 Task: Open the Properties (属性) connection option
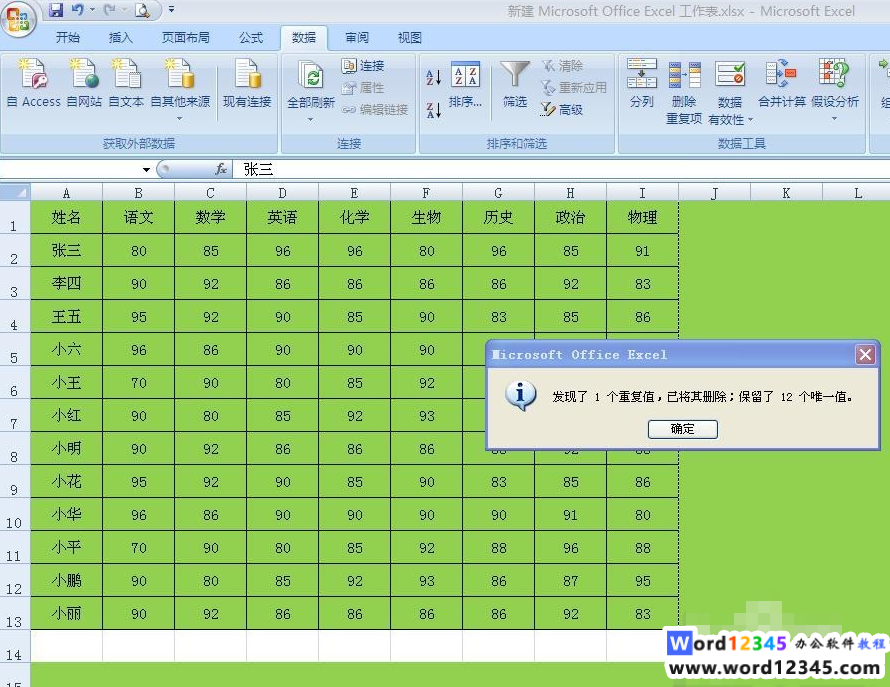click(363, 87)
